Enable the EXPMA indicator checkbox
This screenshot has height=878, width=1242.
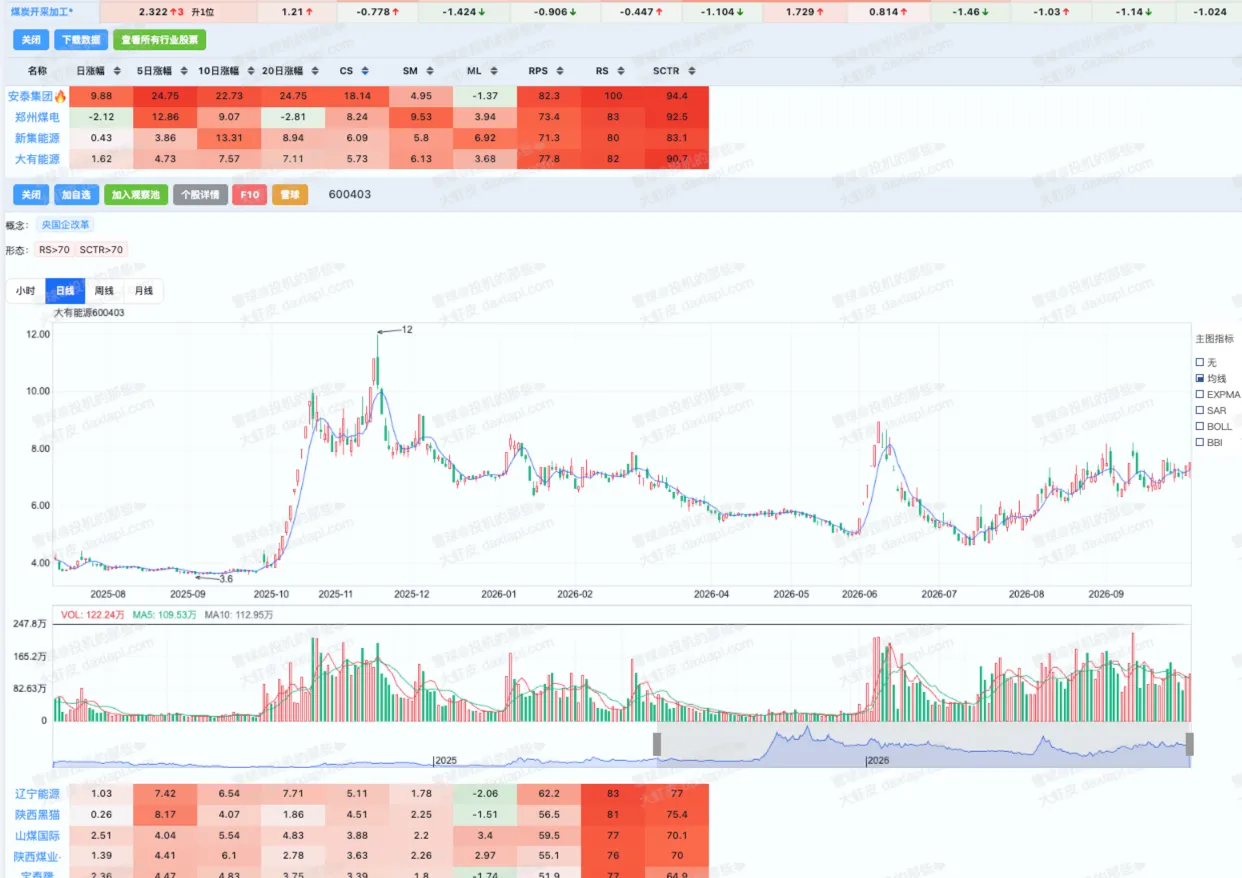click(1200, 394)
